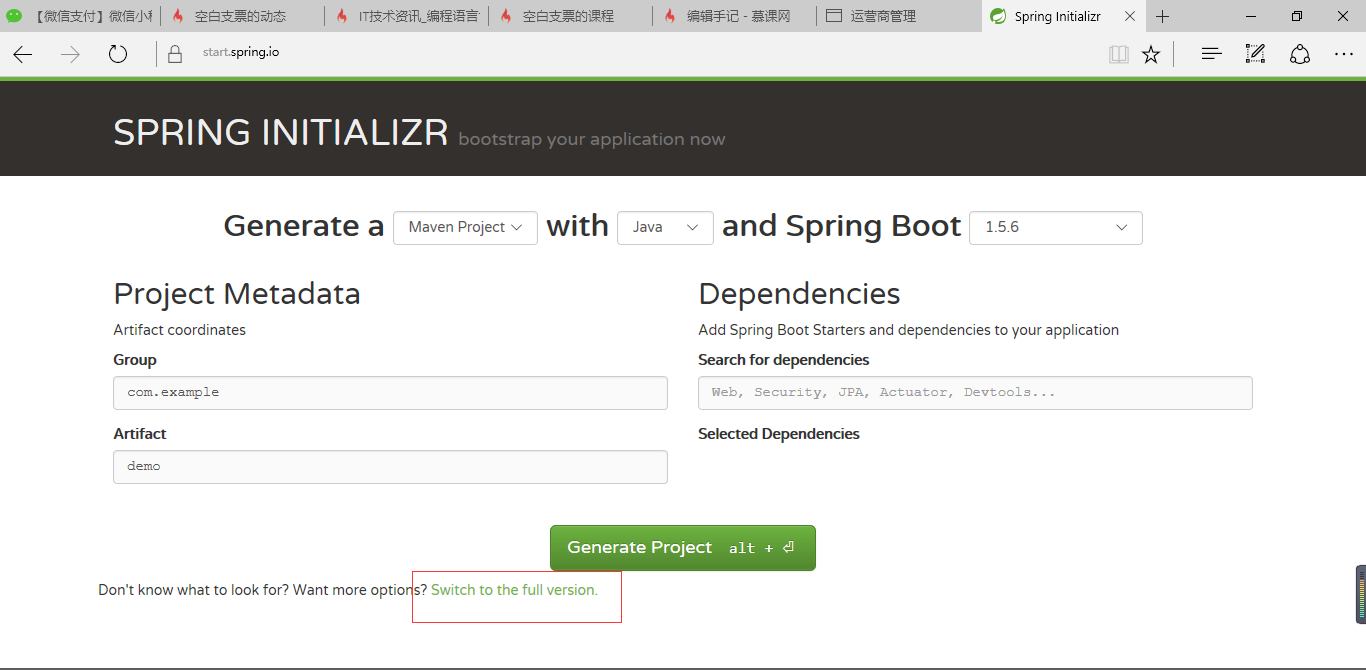Viewport: 1366px width, 670px height.
Task: Select the 编辑手记 - 慕课网 tab
Action: point(733,16)
